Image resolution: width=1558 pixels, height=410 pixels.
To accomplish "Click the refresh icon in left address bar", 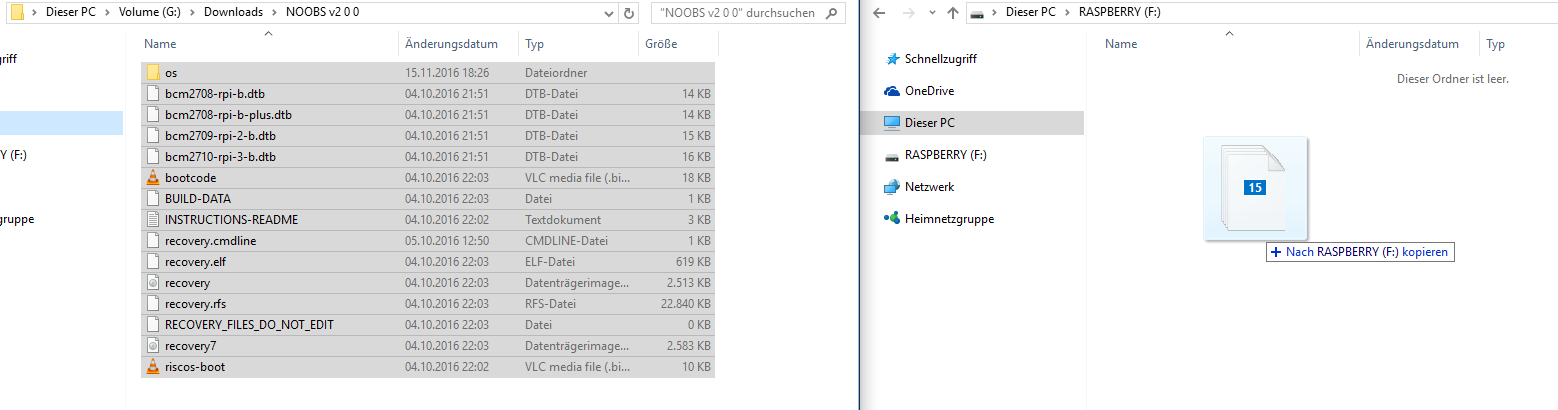I will point(629,13).
